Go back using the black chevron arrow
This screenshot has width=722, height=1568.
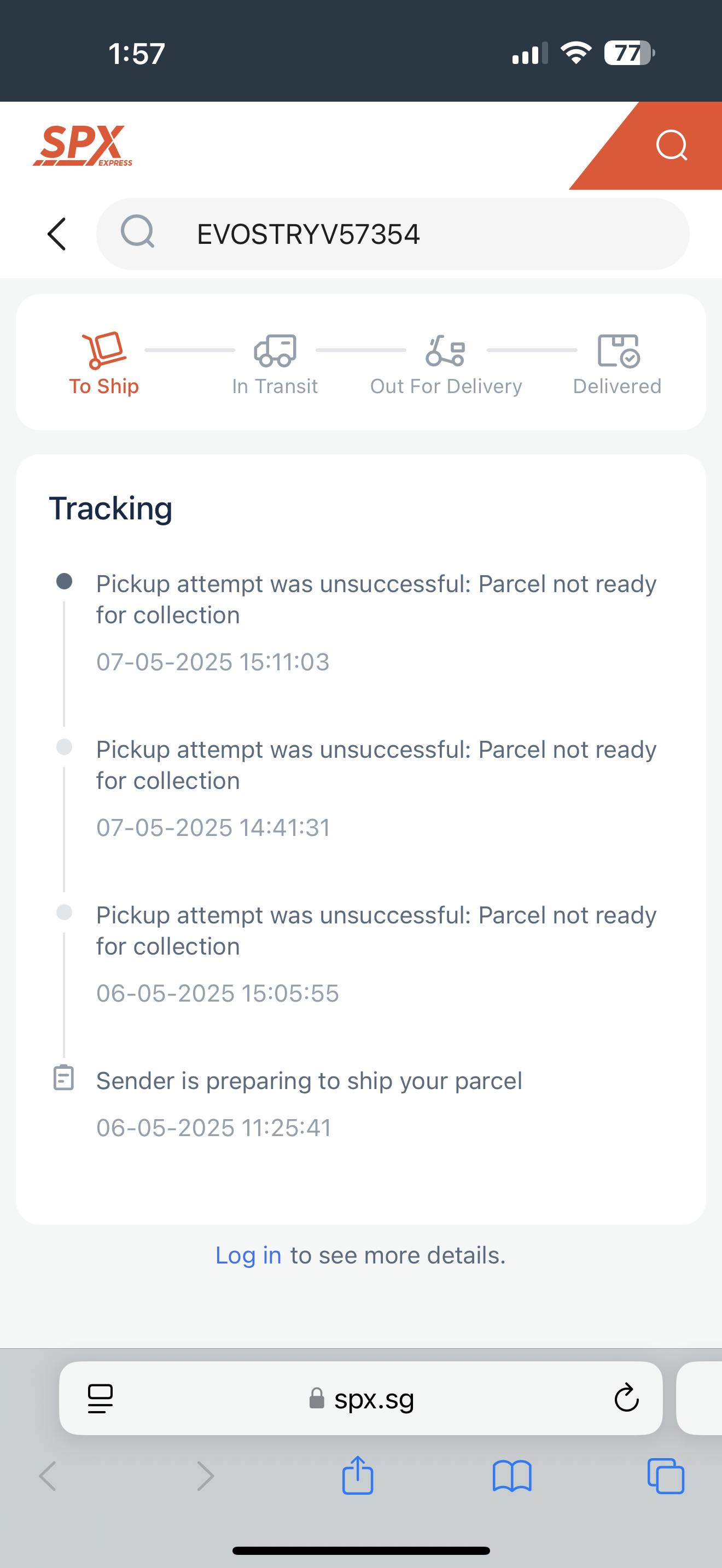point(57,234)
